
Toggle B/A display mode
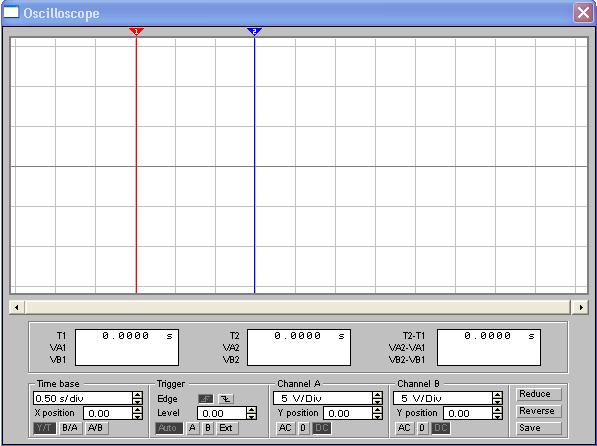coord(70,428)
